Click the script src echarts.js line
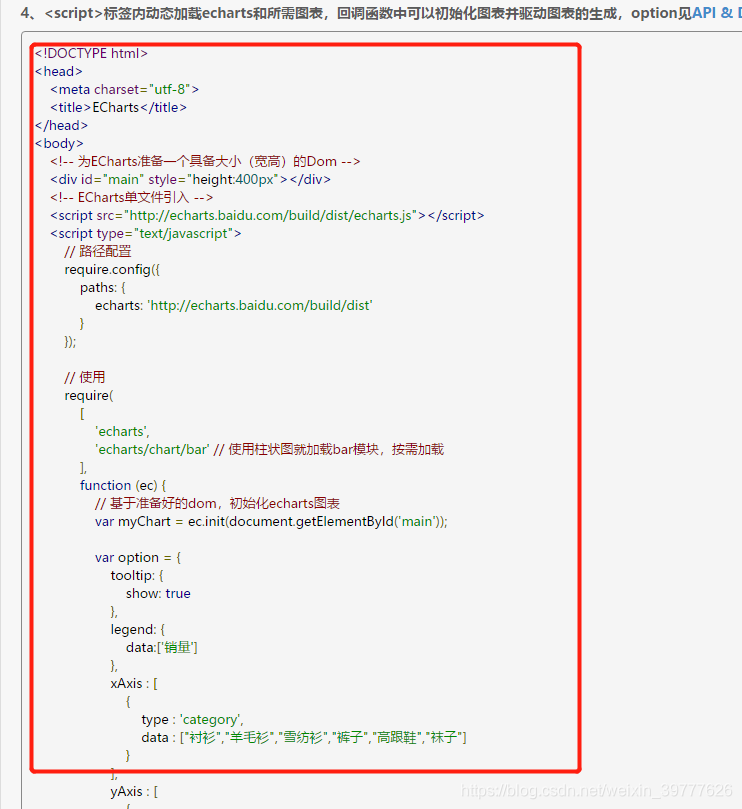Screen dimensions: 742x809 click(267, 216)
